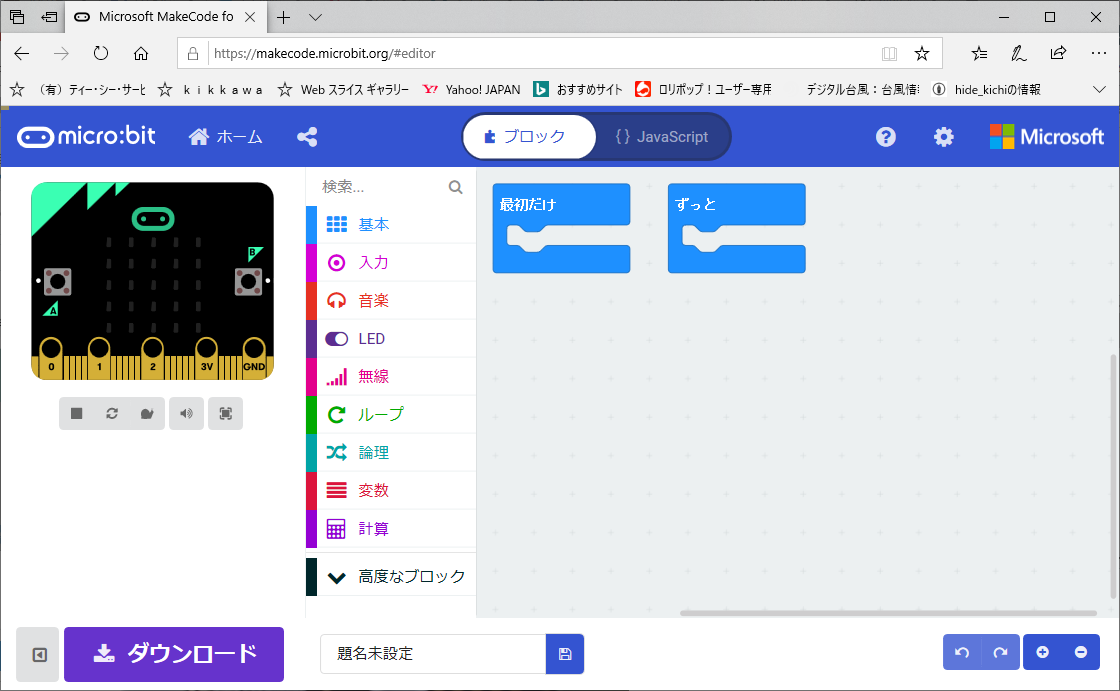Go back in the browser
The image size is (1120, 691).
point(22,54)
